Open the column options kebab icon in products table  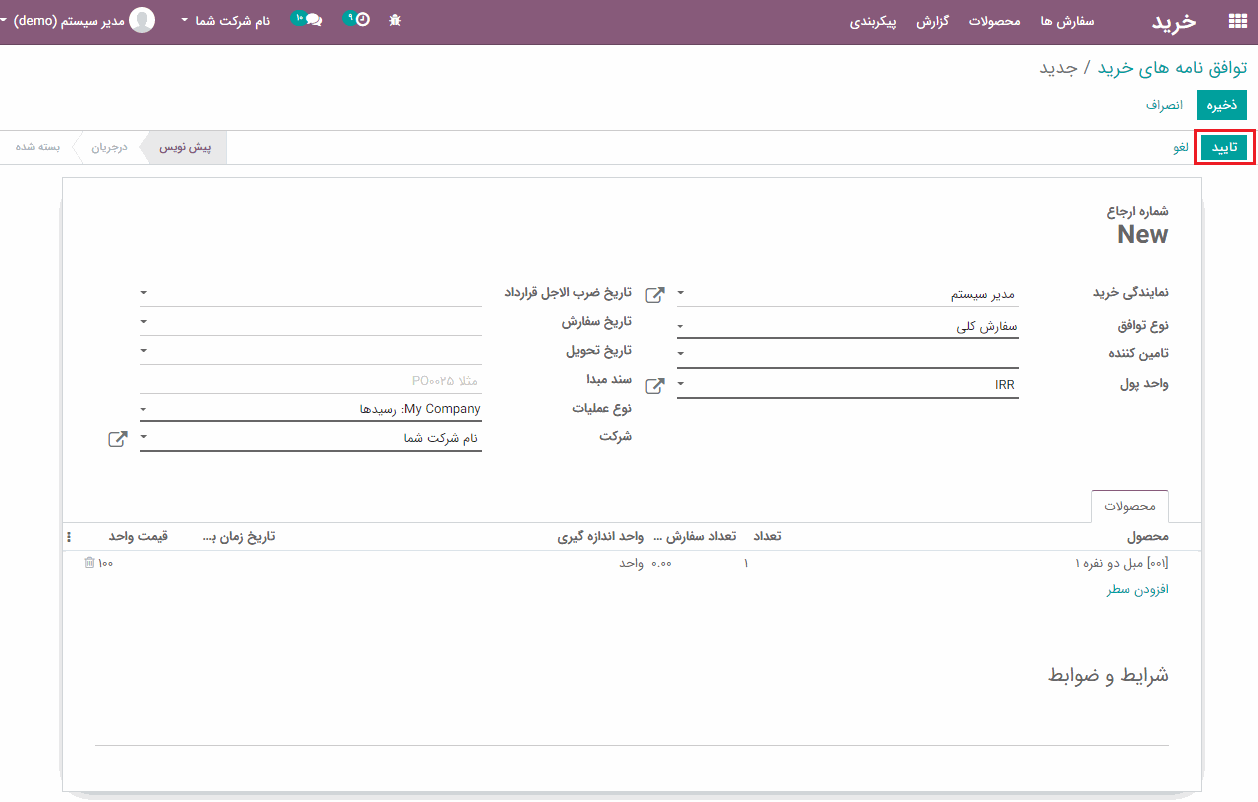click(69, 537)
